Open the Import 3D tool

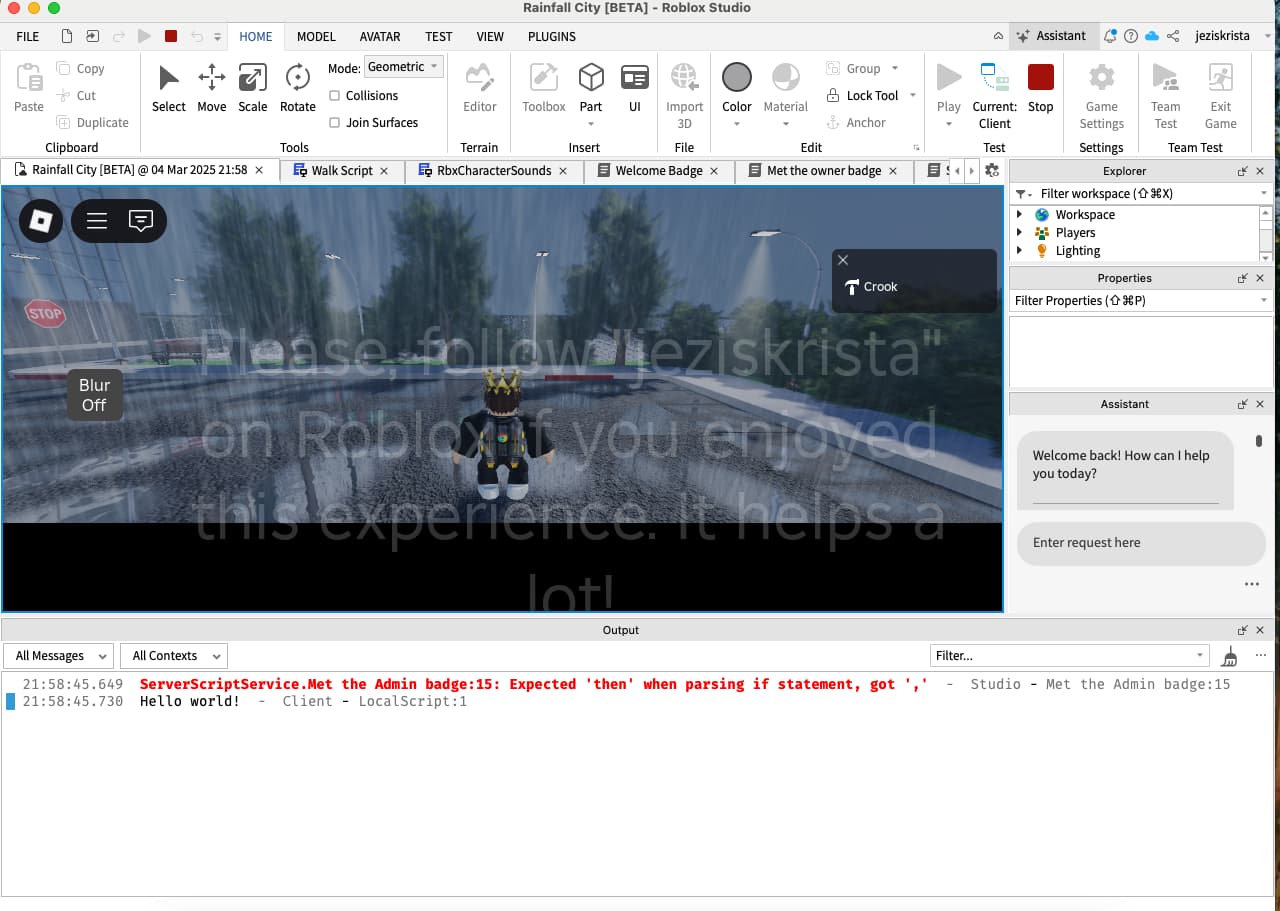[684, 90]
